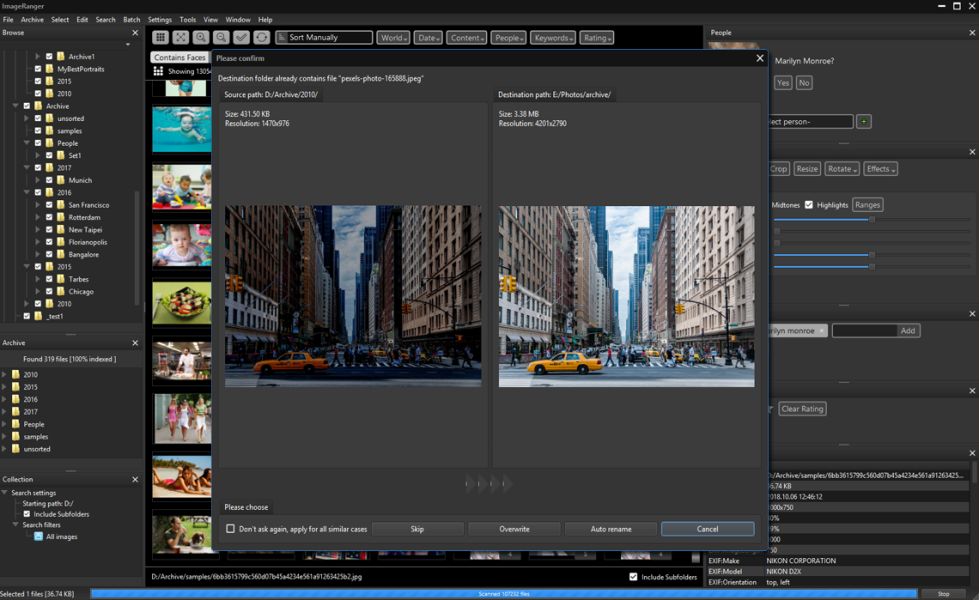Click the green plus add person icon
This screenshot has width=979, height=600.
(864, 121)
